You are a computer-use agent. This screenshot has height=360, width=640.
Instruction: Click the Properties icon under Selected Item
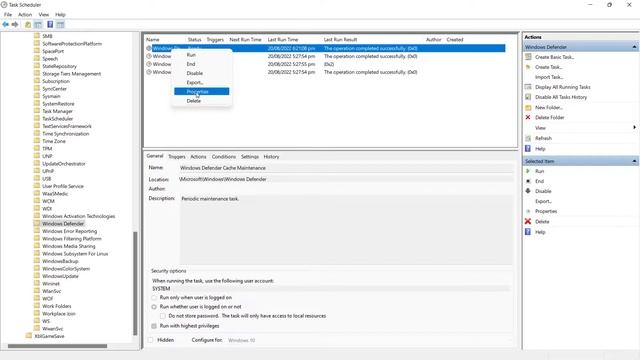click(x=528, y=211)
